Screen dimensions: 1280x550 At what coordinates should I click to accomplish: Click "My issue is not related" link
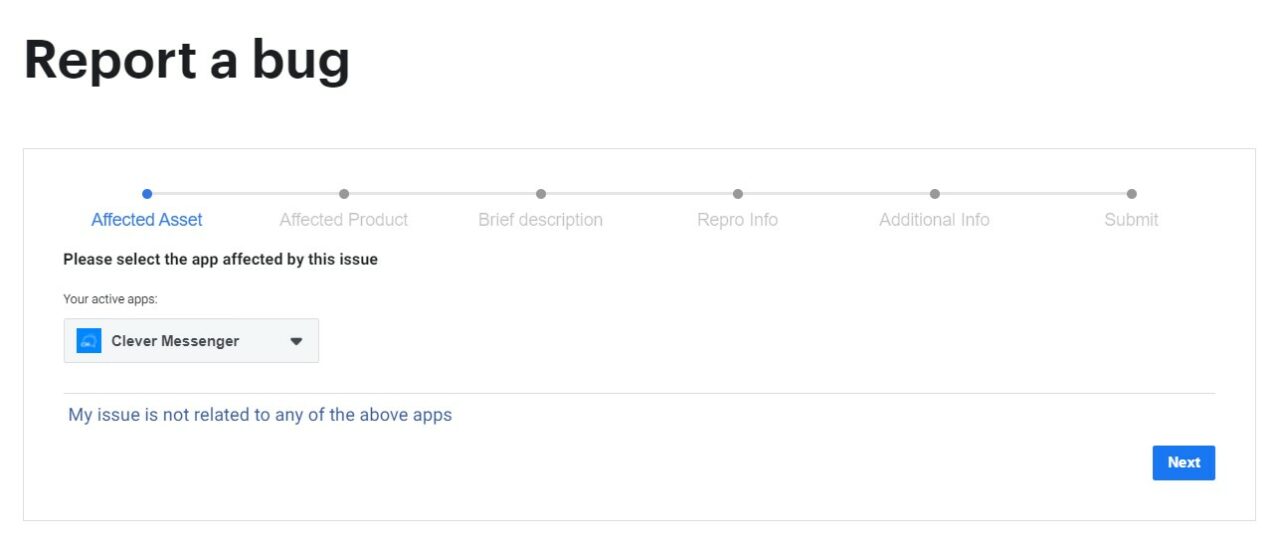click(x=260, y=415)
